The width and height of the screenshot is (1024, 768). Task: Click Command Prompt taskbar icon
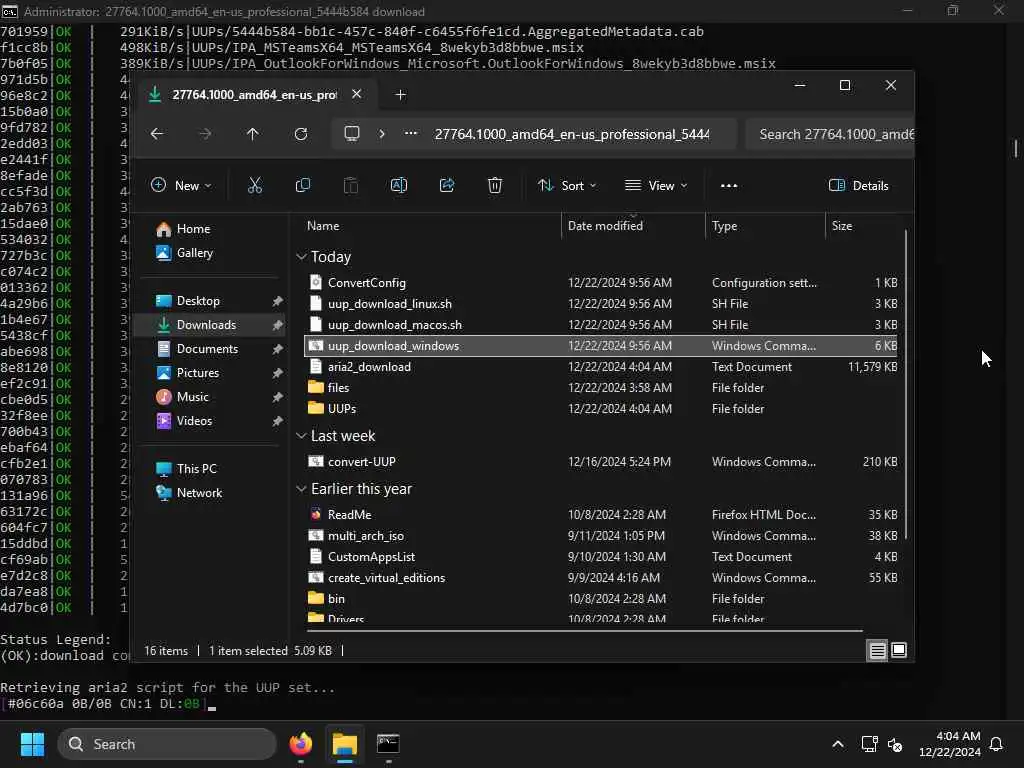(388, 744)
